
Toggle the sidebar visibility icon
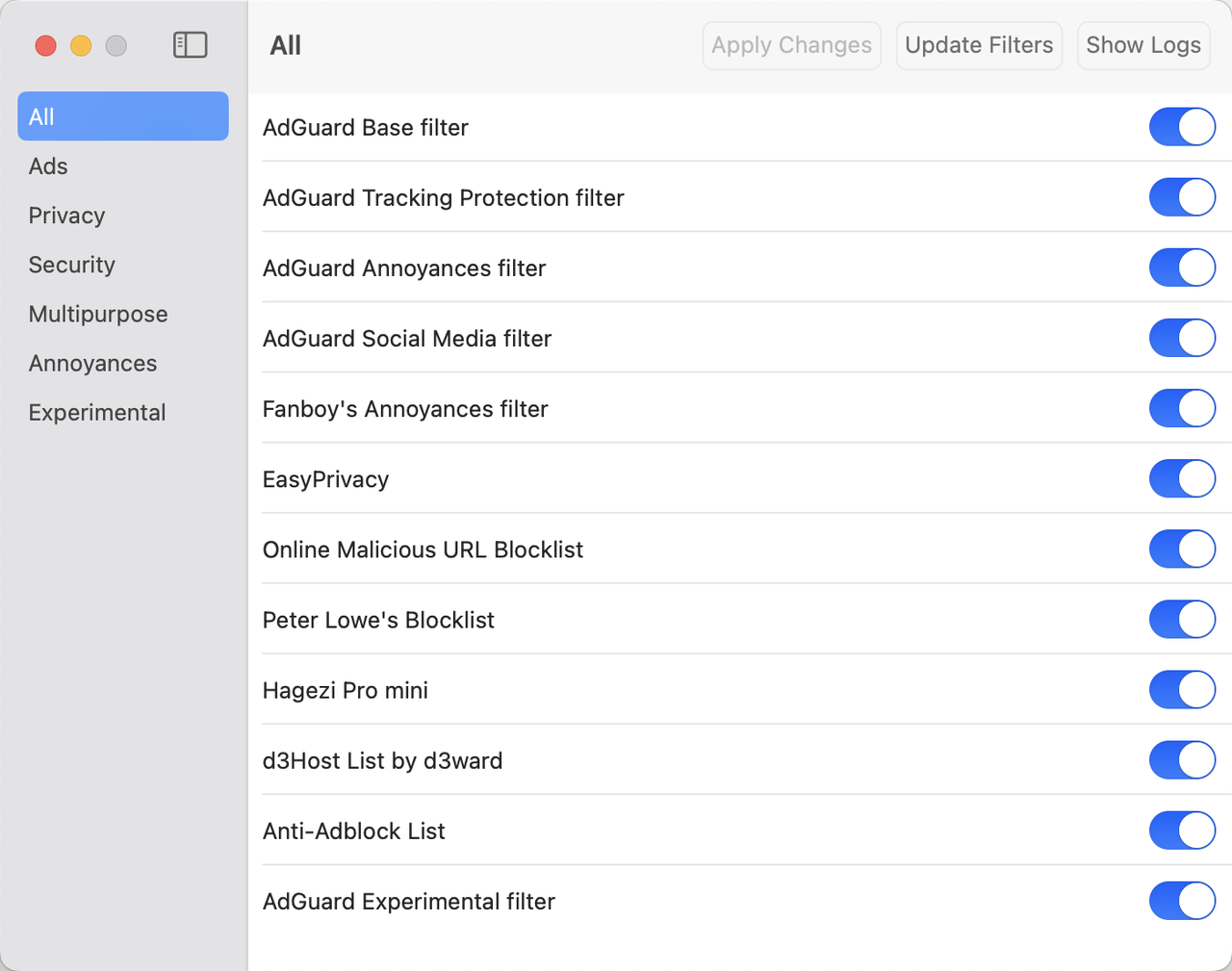(190, 45)
